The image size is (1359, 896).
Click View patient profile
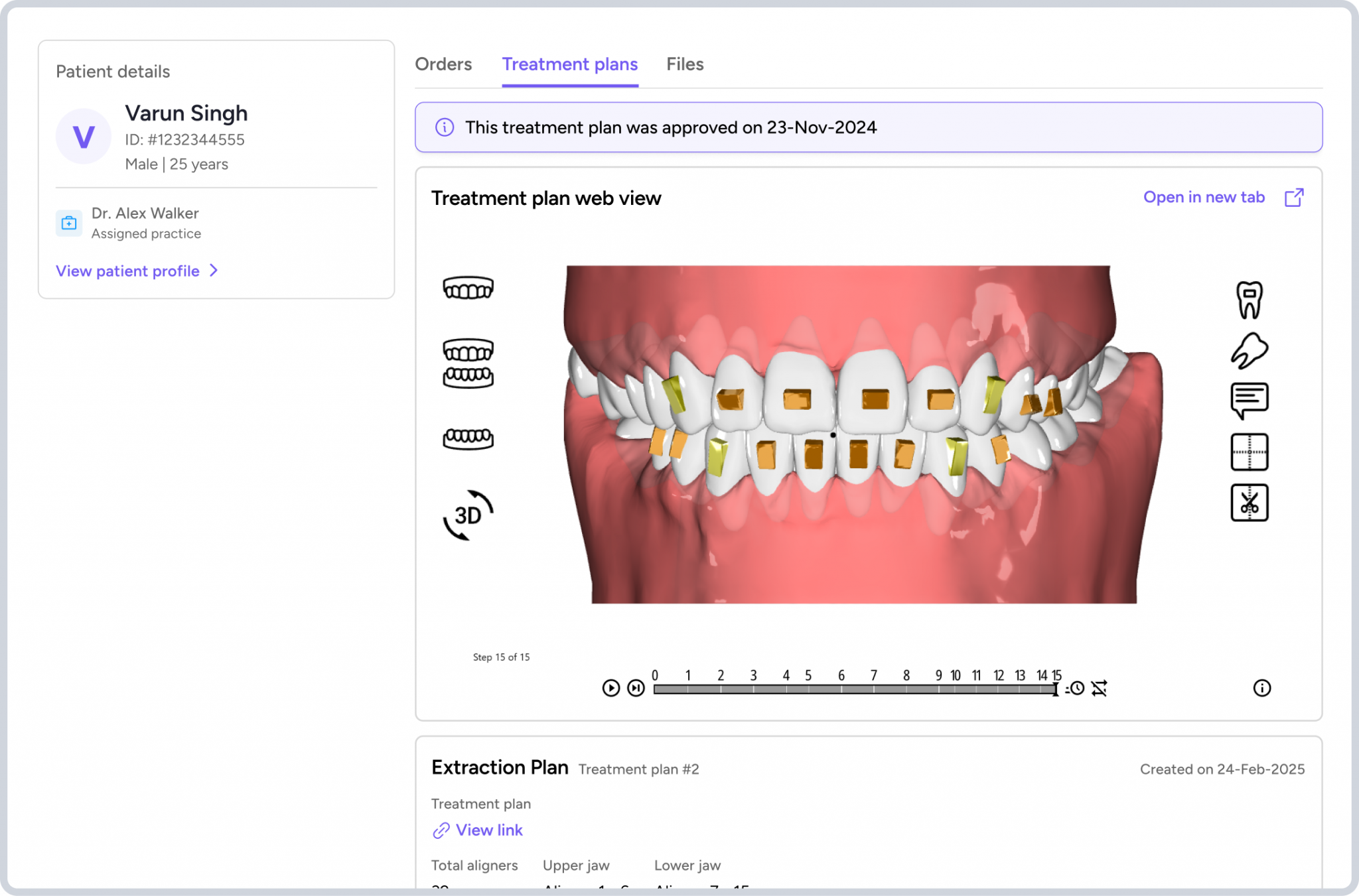point(127,271)
